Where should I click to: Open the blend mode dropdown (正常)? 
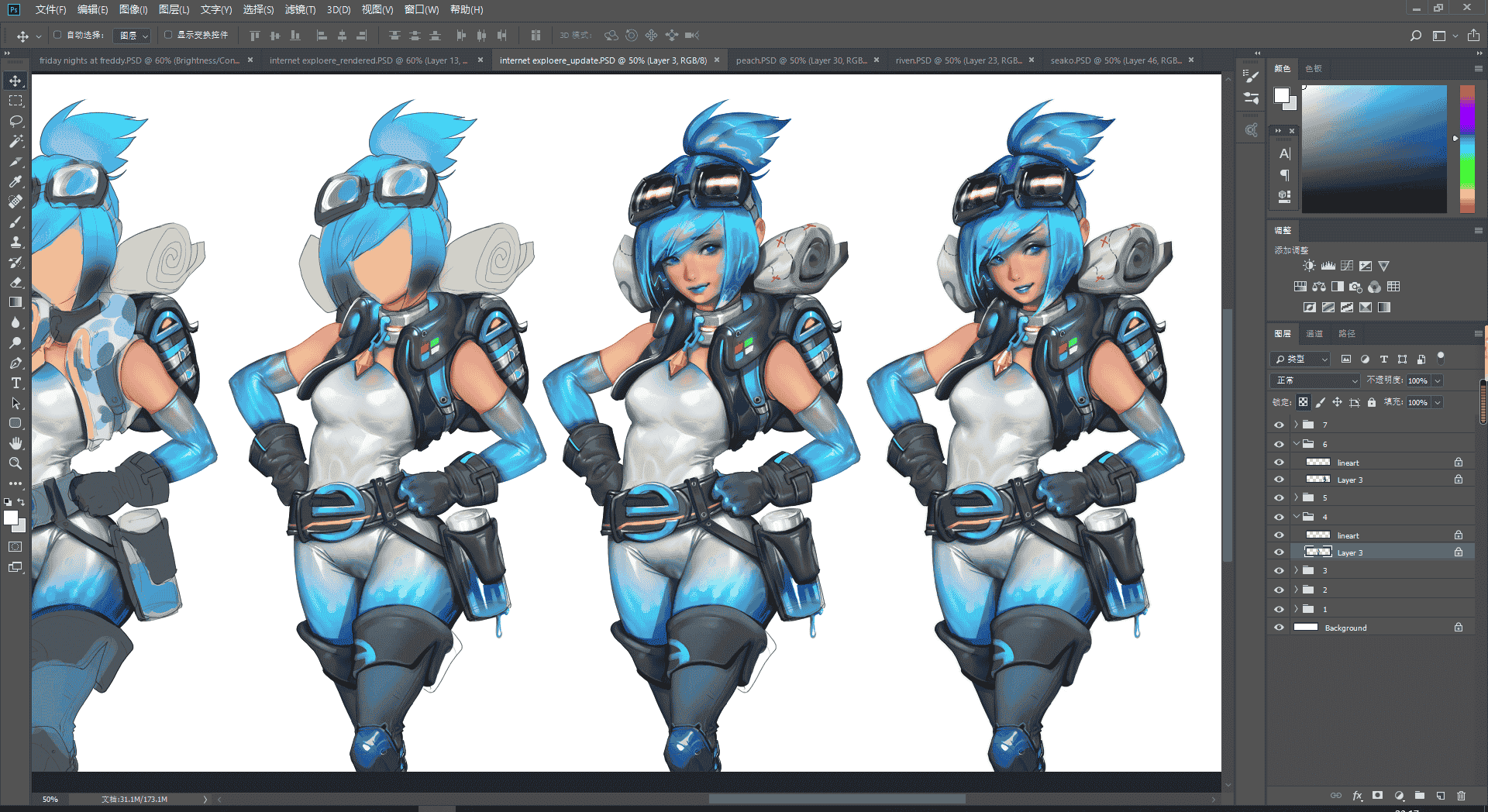(x=1315, y=380)
